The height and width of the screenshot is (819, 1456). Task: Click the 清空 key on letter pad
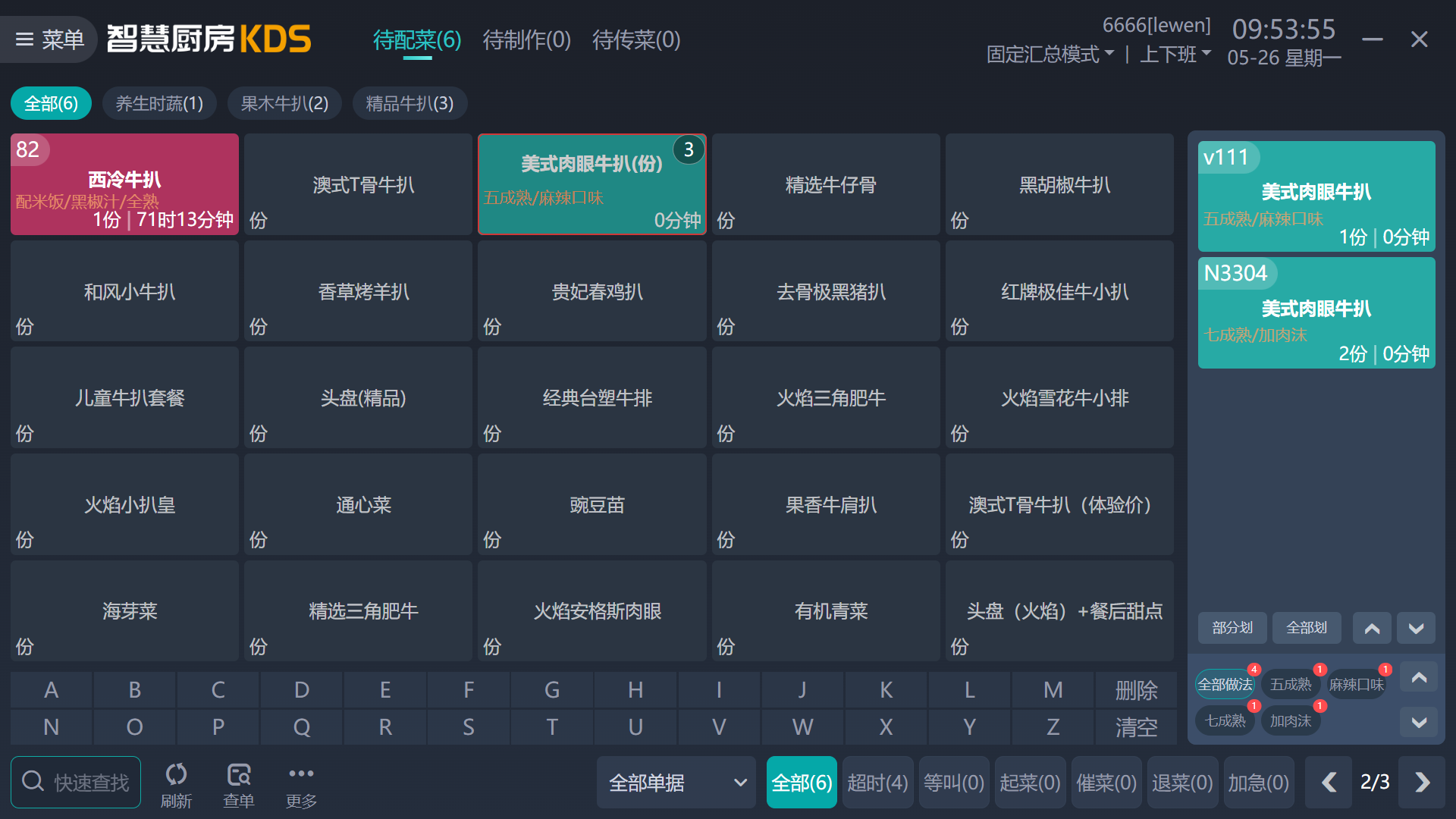(1136, 727)
